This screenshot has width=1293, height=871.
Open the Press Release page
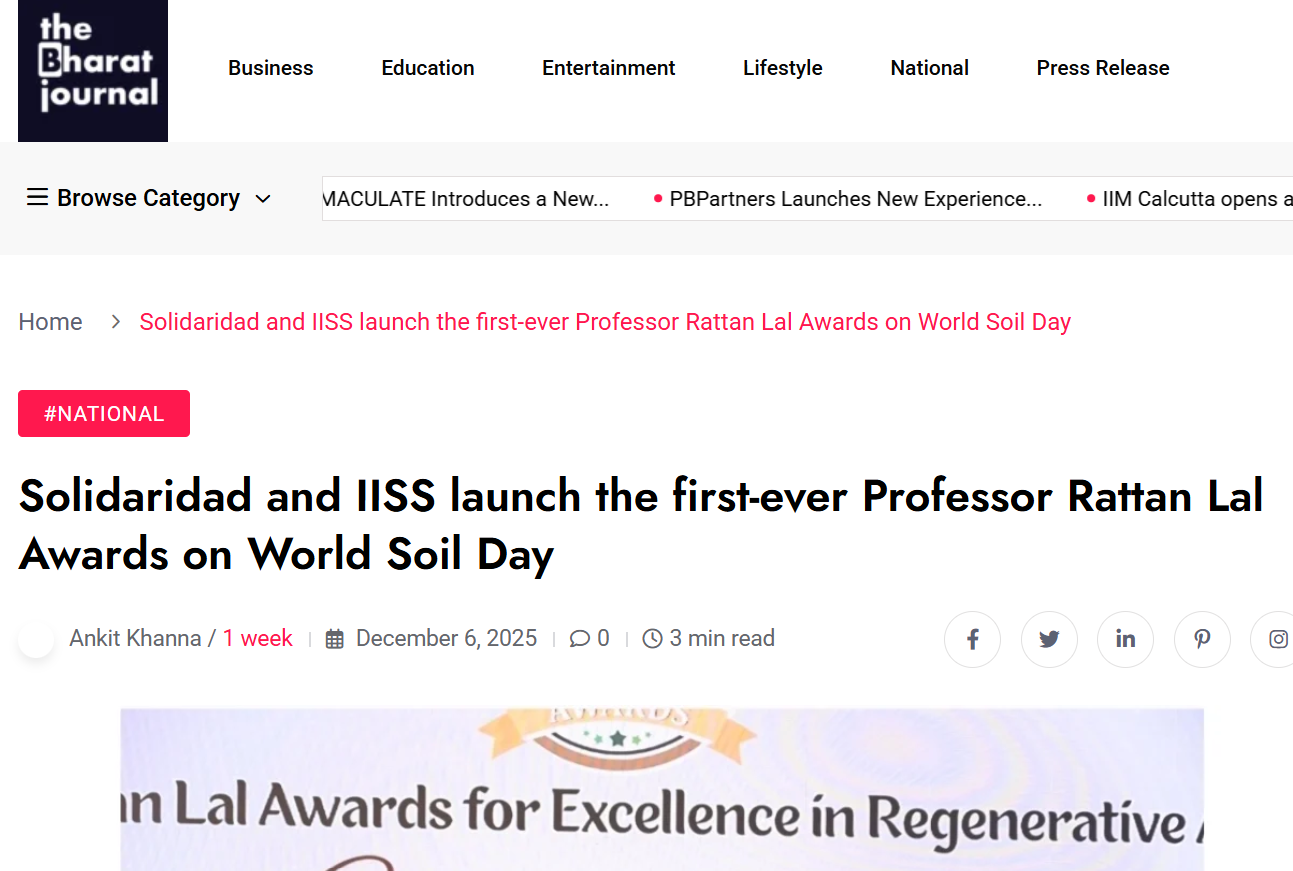[x=1102, y=68]
